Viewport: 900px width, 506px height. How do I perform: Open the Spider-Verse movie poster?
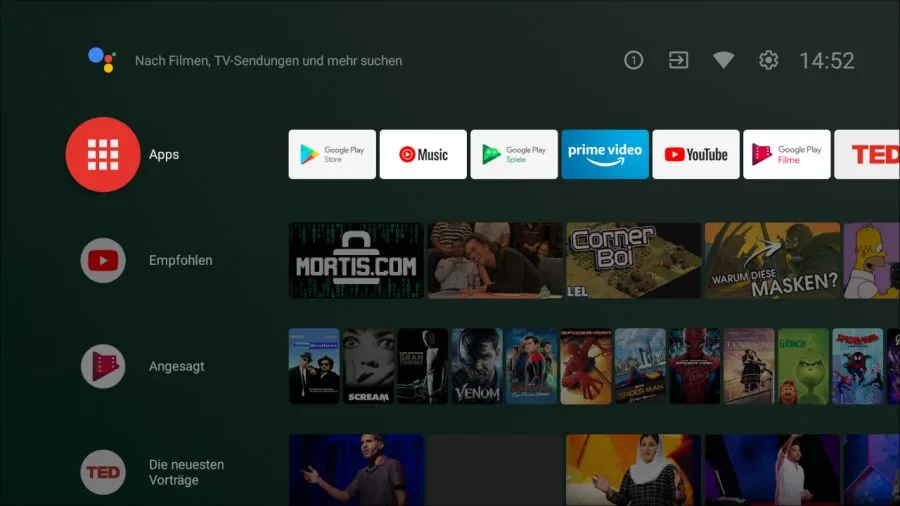tap(858, 366)
